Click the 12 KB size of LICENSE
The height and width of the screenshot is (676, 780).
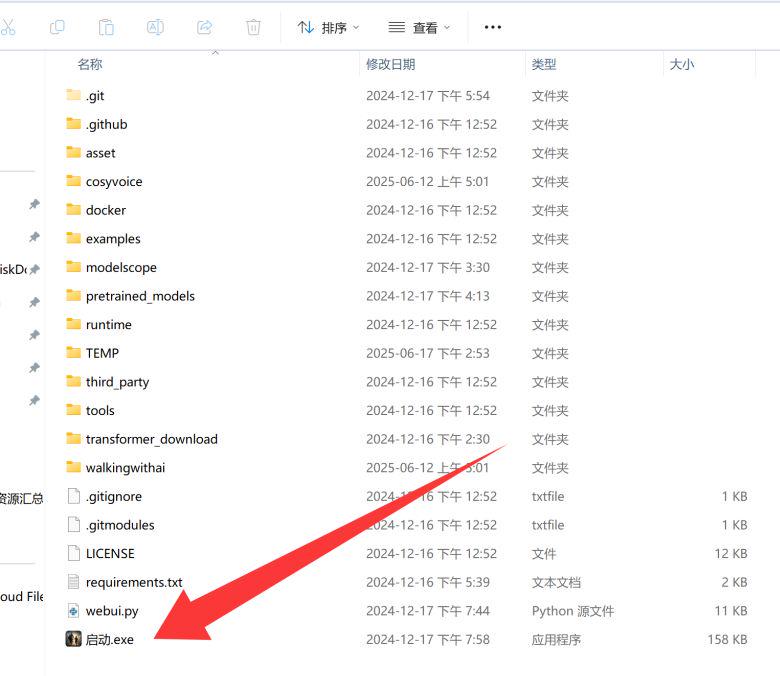tap(731, 554)
